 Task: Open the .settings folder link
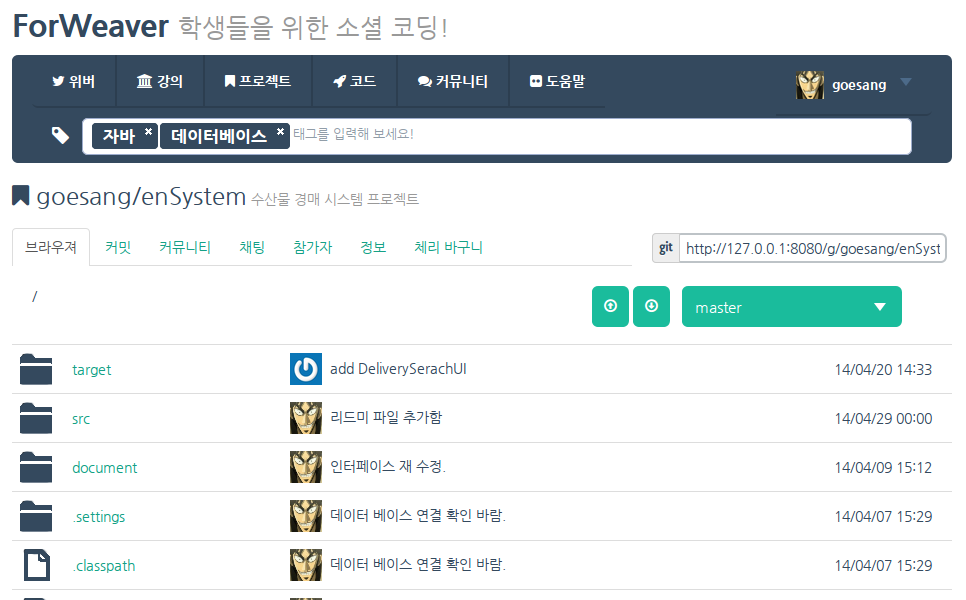point(99,517)
